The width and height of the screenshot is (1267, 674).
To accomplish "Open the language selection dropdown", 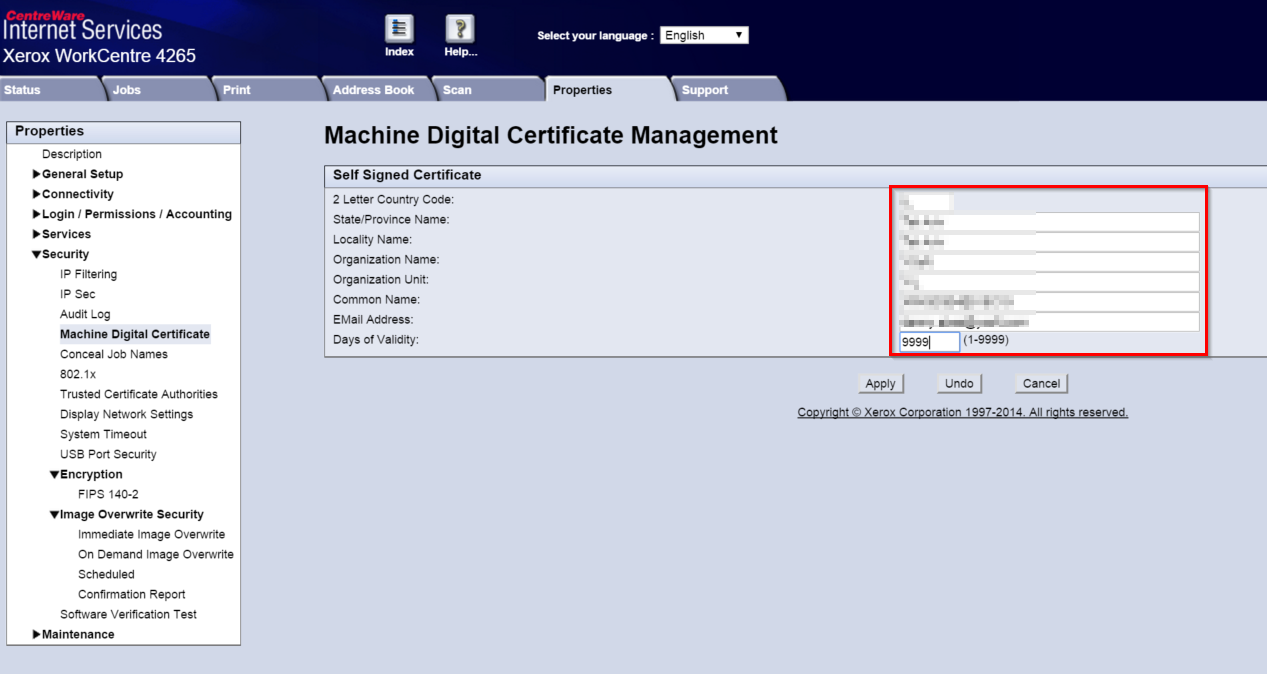I will tap(704, 34).
